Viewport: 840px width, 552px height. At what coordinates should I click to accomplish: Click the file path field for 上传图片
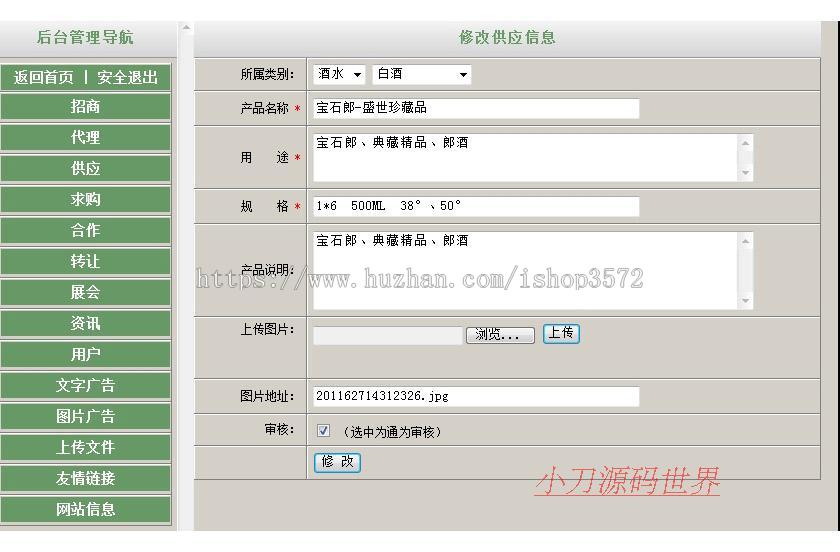(388, 335)
